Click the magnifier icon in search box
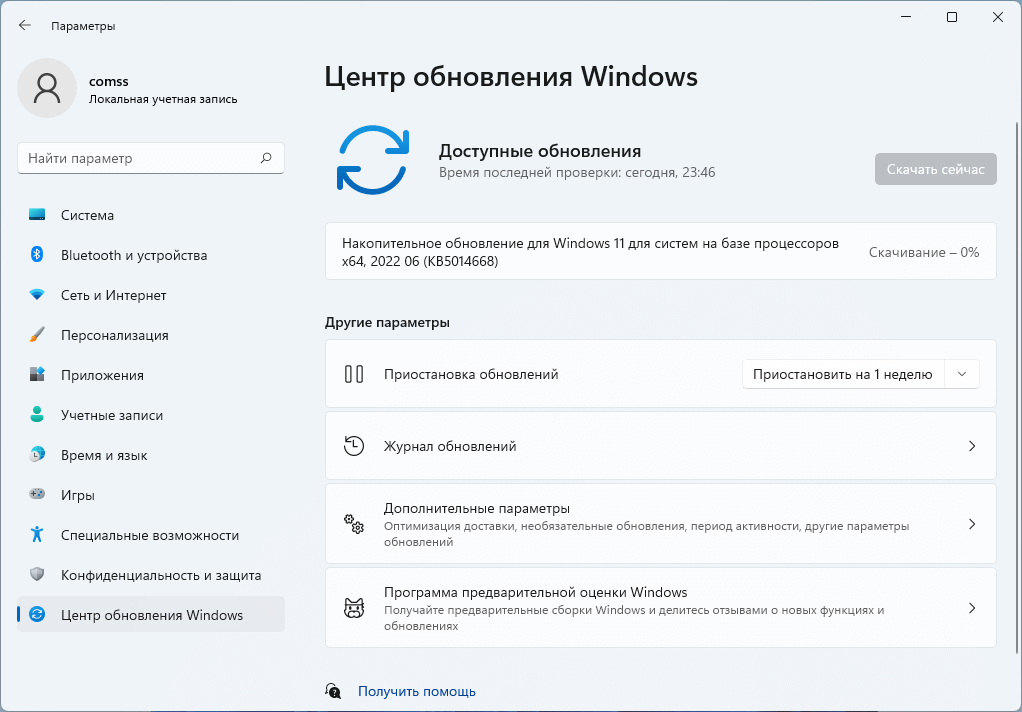The height and width of the screenshot is (712, 1022). point(266,158)
